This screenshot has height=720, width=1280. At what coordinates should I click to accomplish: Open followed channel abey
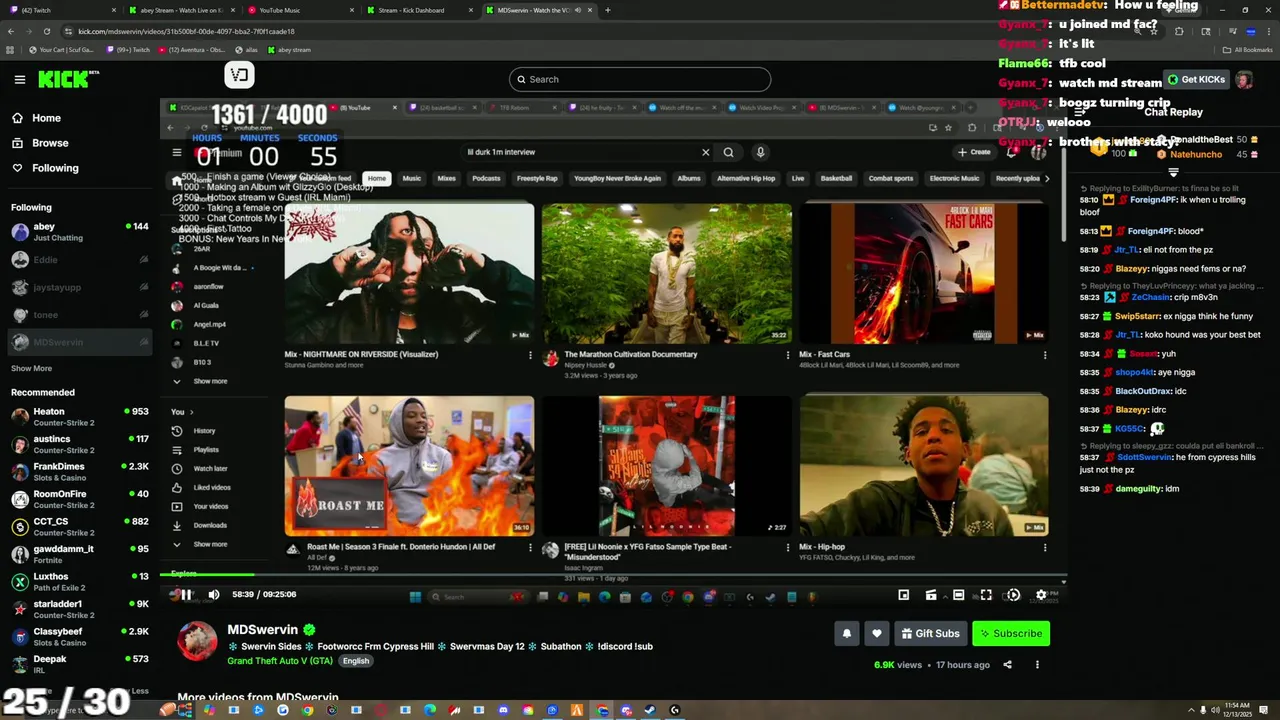(80, 232)
